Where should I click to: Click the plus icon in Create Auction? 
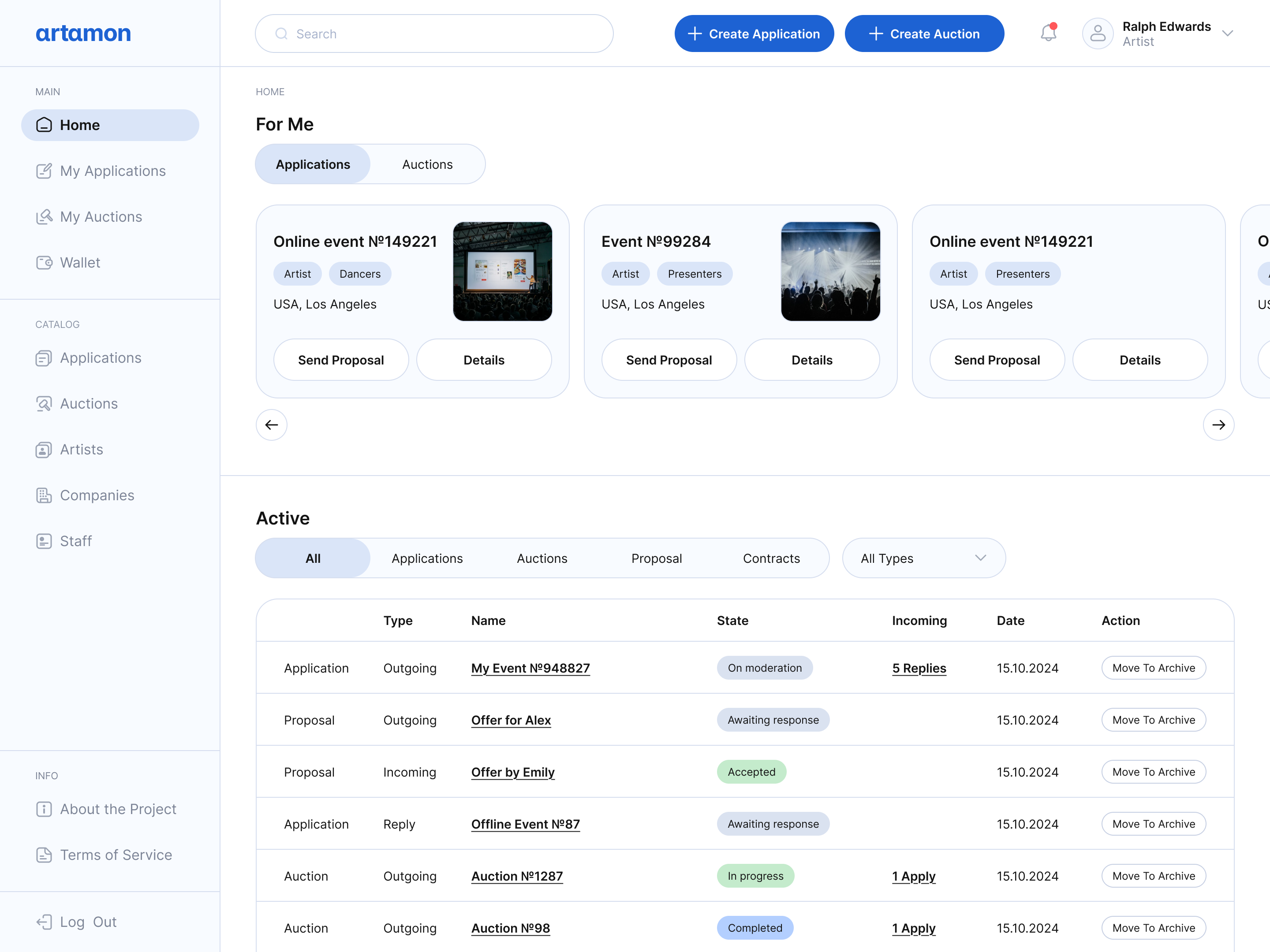(876, 34)
